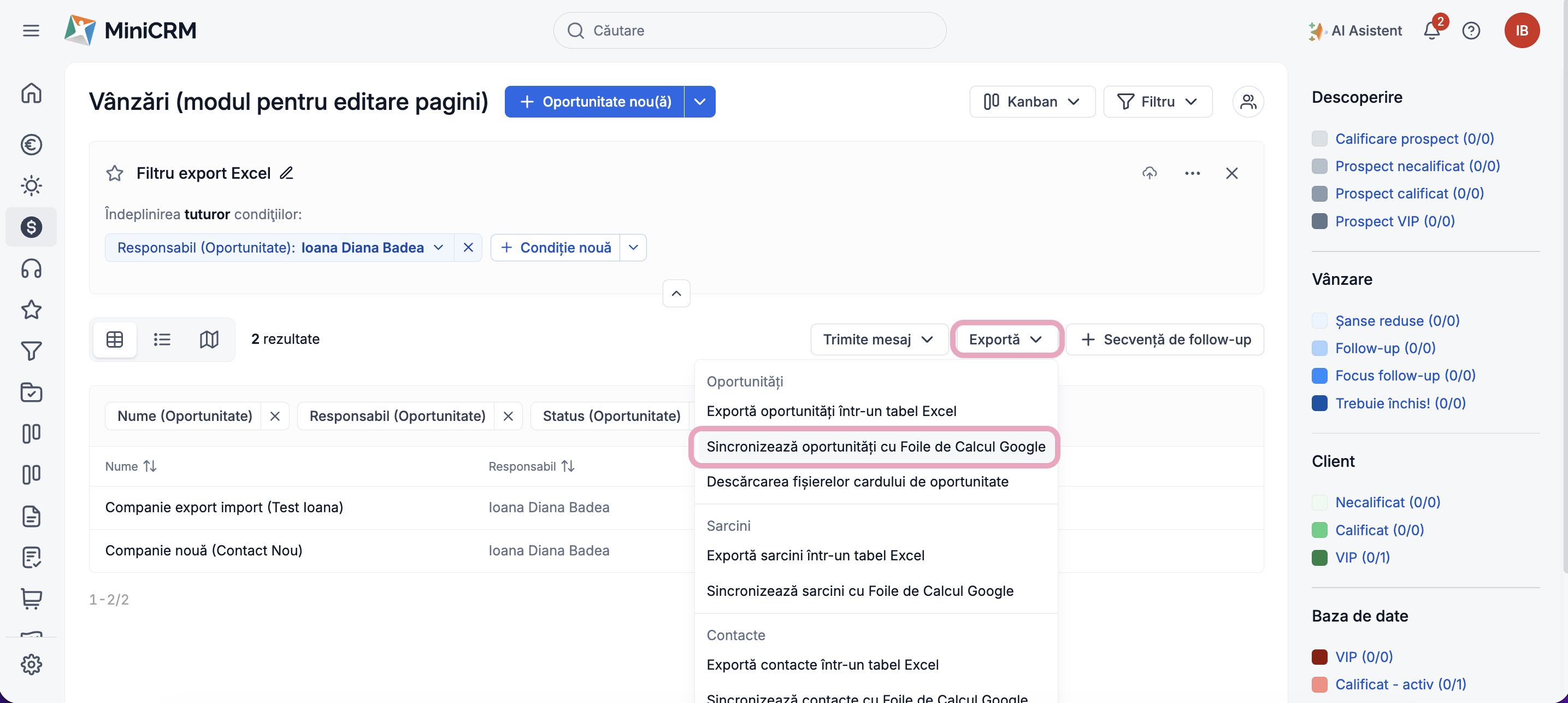Open the shopping cart icon in sidebar
Screen dimensions: 1568x703
[x=31, y=598]
